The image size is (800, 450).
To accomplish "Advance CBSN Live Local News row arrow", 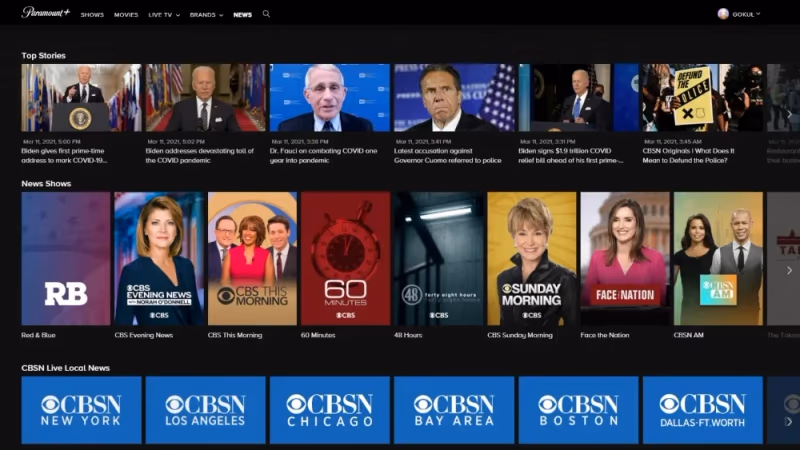I will (789, 421).
